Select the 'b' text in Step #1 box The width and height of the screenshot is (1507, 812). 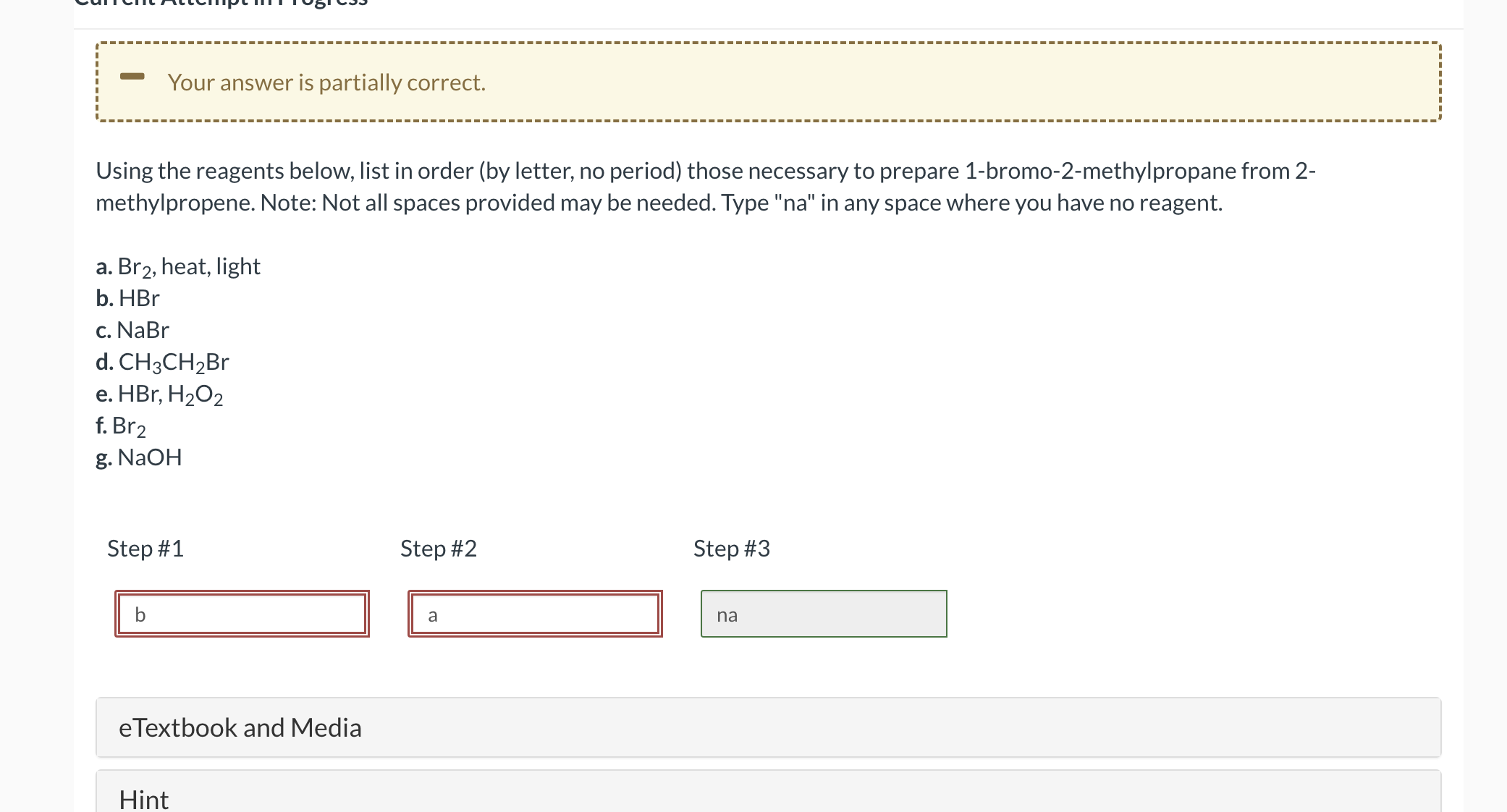tap(140, 614)
